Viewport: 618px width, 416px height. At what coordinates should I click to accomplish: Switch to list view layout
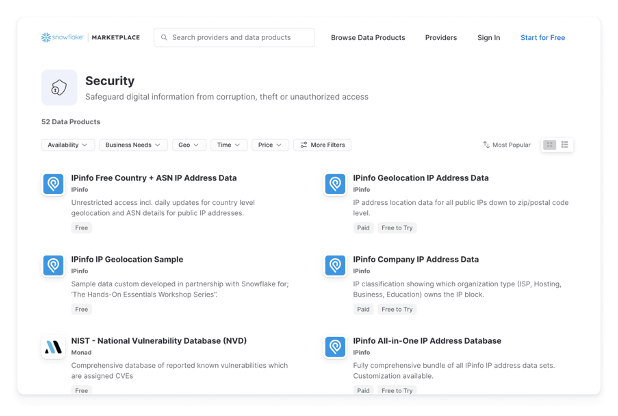tap(565, 145)
